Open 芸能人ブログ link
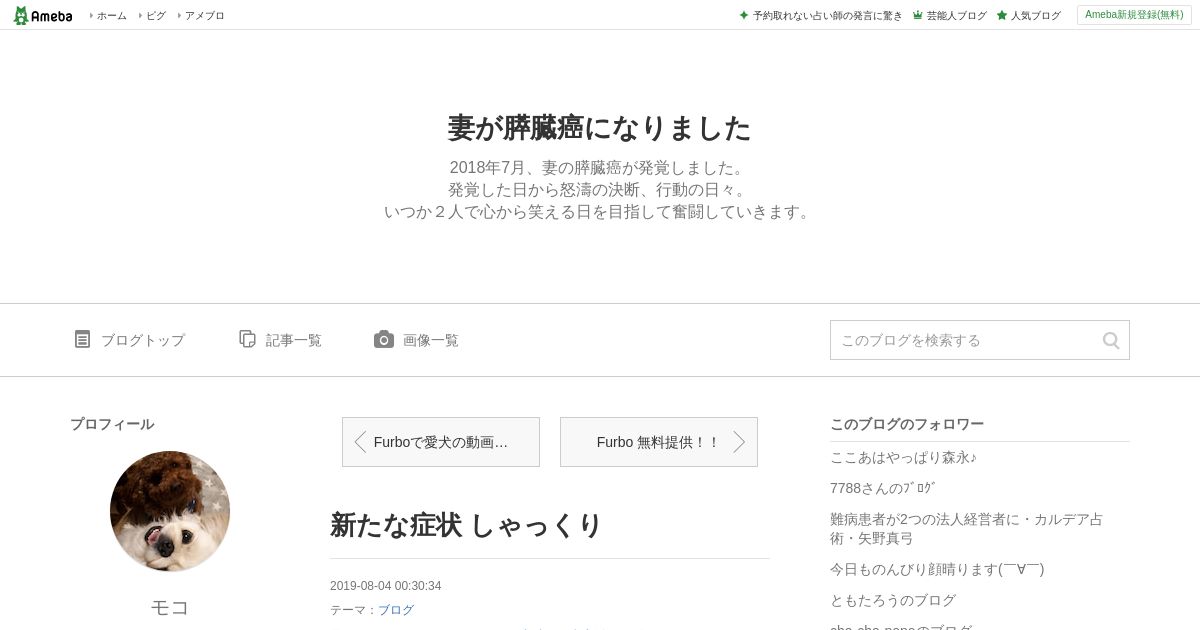This screenshot has height=630, width=1200. (x=956, y=16)
